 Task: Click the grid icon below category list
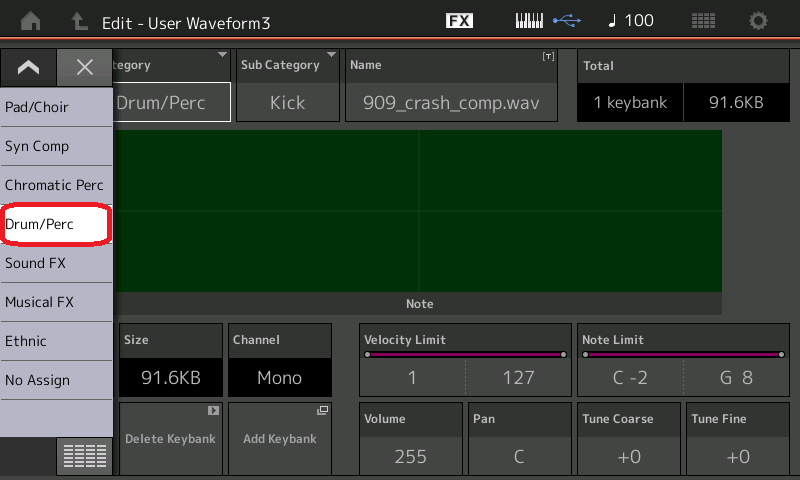[84, 456]
